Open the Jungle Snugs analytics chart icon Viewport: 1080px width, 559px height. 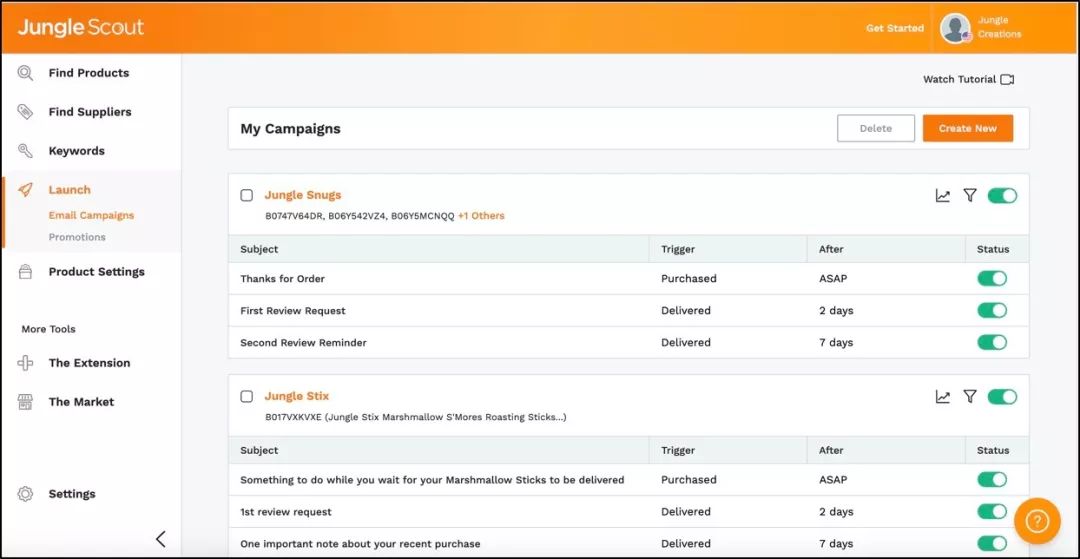coord(942,196)
